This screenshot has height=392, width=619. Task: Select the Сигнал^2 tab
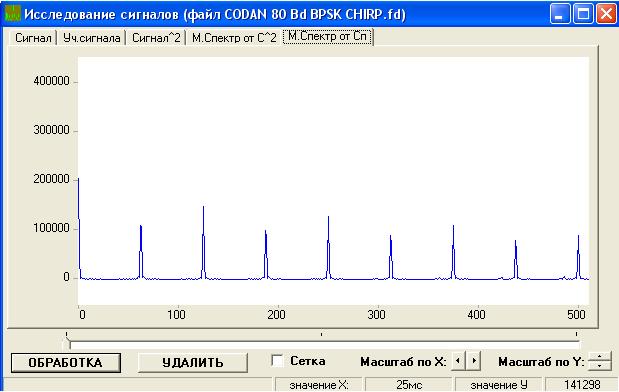point(156,38)
